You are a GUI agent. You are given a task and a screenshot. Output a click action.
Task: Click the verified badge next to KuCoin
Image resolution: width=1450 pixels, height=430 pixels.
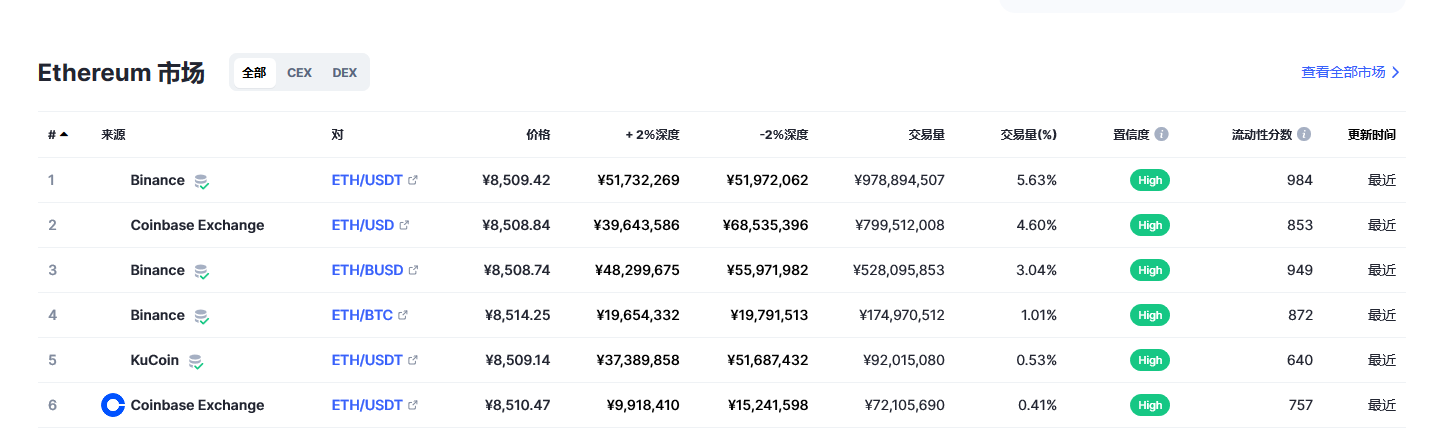[196, 361]
